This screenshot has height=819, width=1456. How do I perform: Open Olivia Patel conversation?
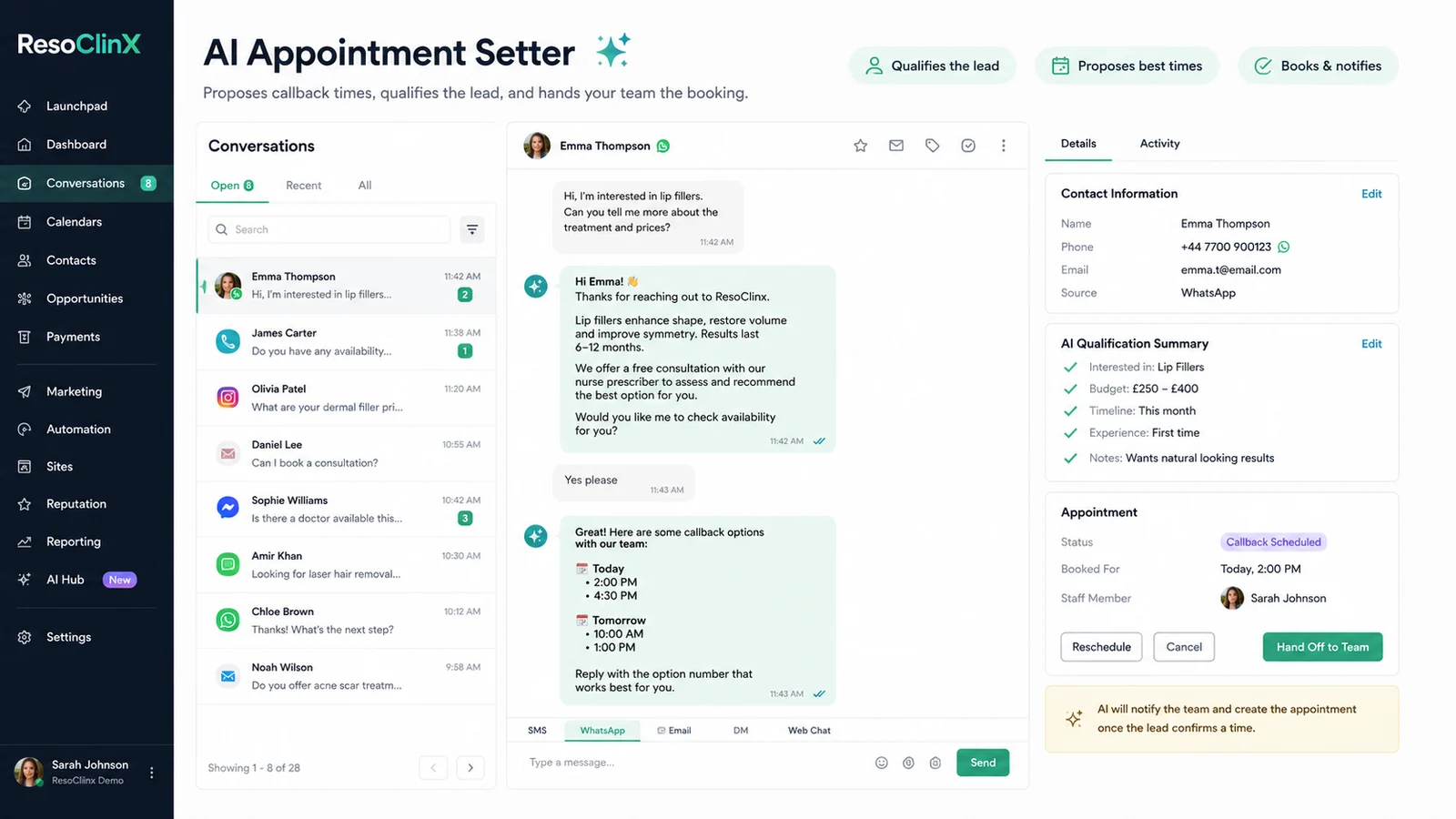[347, 398]
